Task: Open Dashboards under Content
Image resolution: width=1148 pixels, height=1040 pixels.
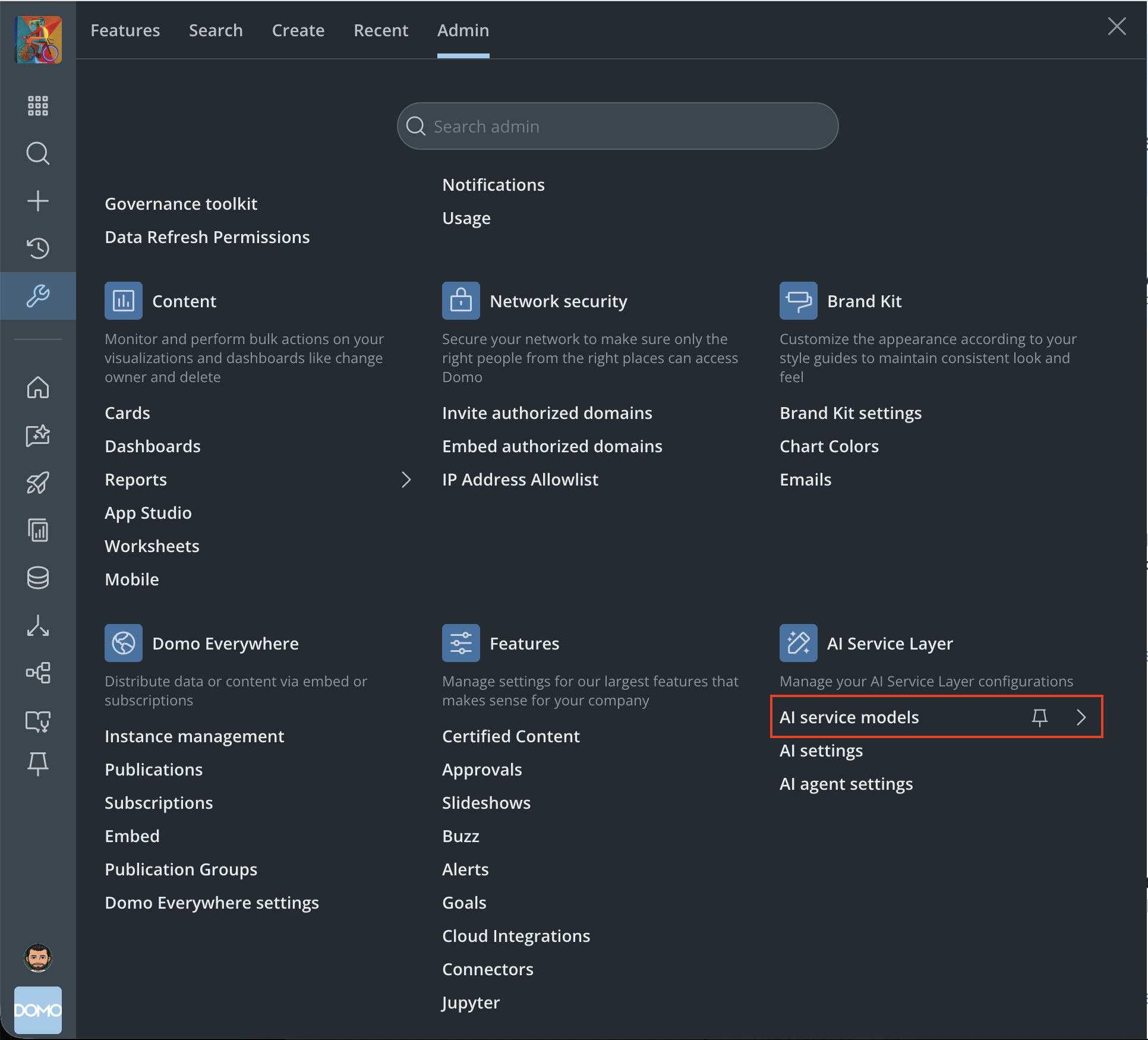Action: point(153,446)
